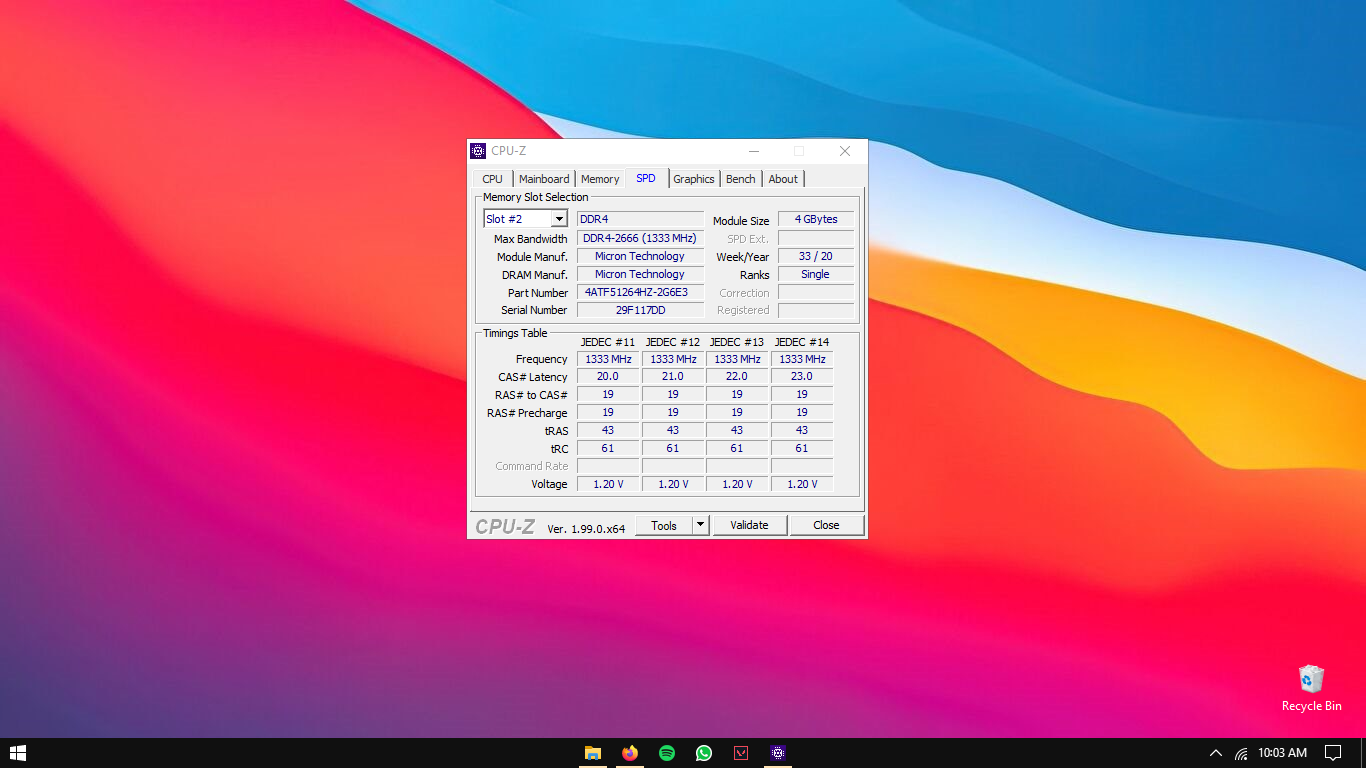Click the taskbar clock showing 10:03 AM

1285,752
